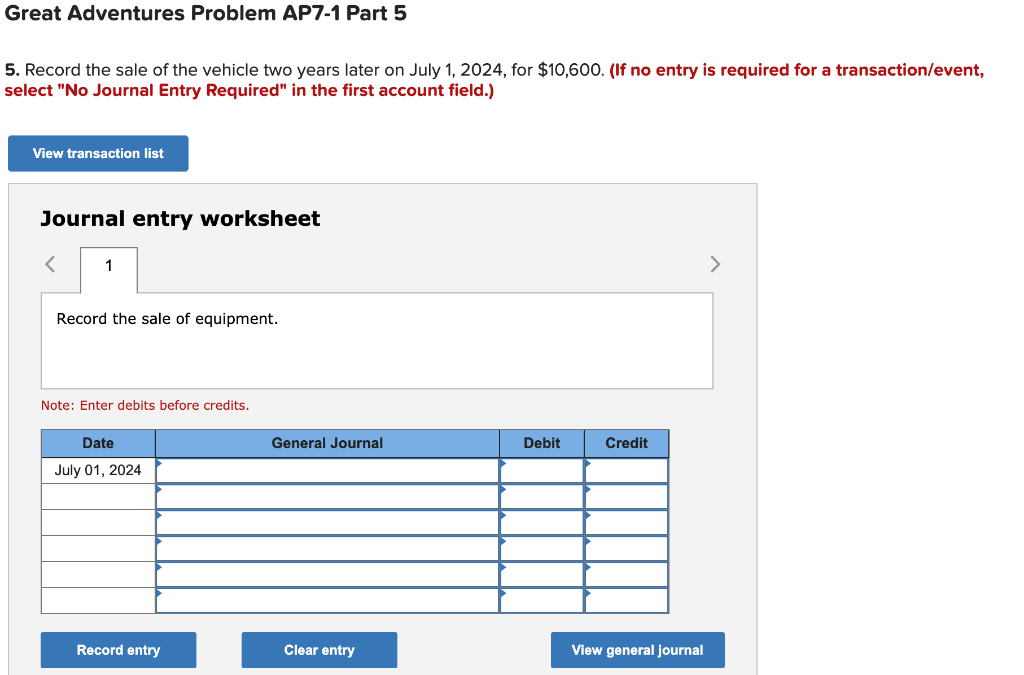Select sixth row General Journal account field
Screen dimensions: 1024x675
[327, 601]
